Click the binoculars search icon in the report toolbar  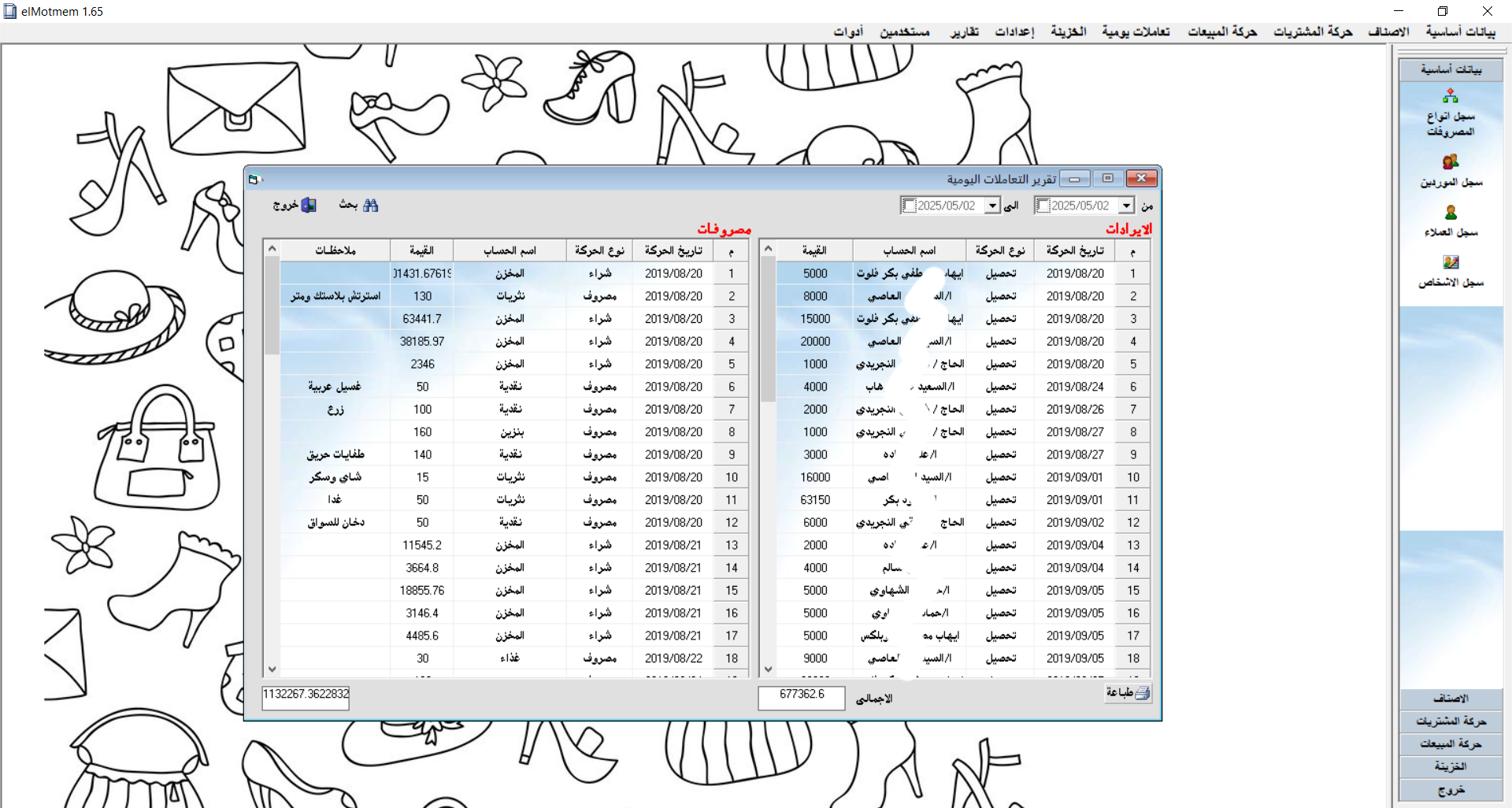(x=371, y=205)
